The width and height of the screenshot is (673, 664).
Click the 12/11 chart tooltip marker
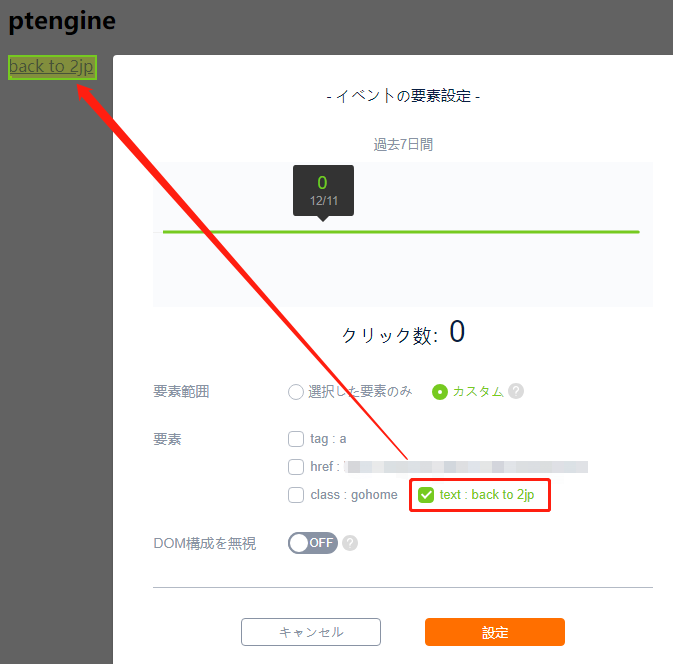(x=323, y=191)
